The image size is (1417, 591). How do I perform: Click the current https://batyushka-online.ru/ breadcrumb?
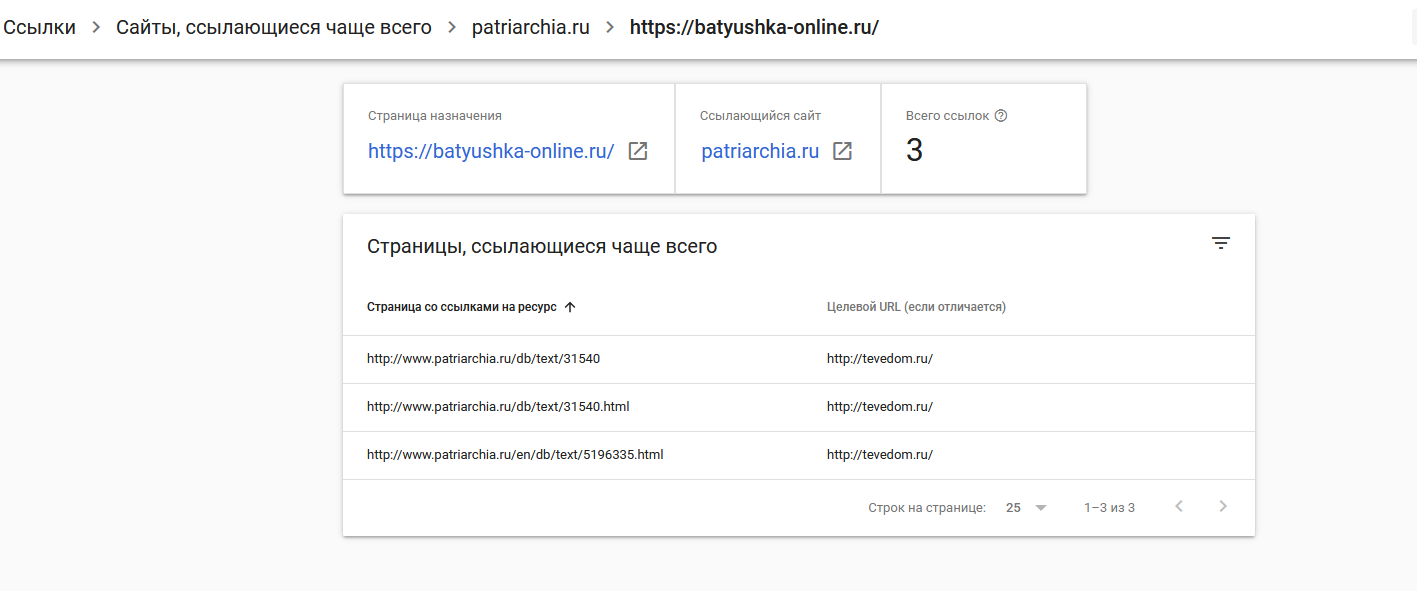754,27
